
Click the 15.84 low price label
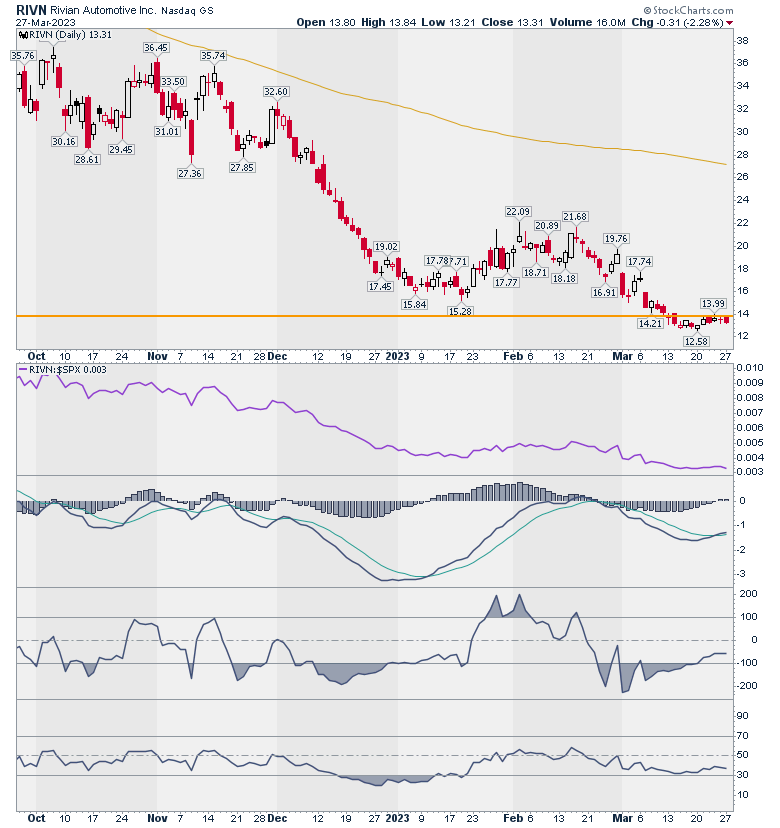415,304
